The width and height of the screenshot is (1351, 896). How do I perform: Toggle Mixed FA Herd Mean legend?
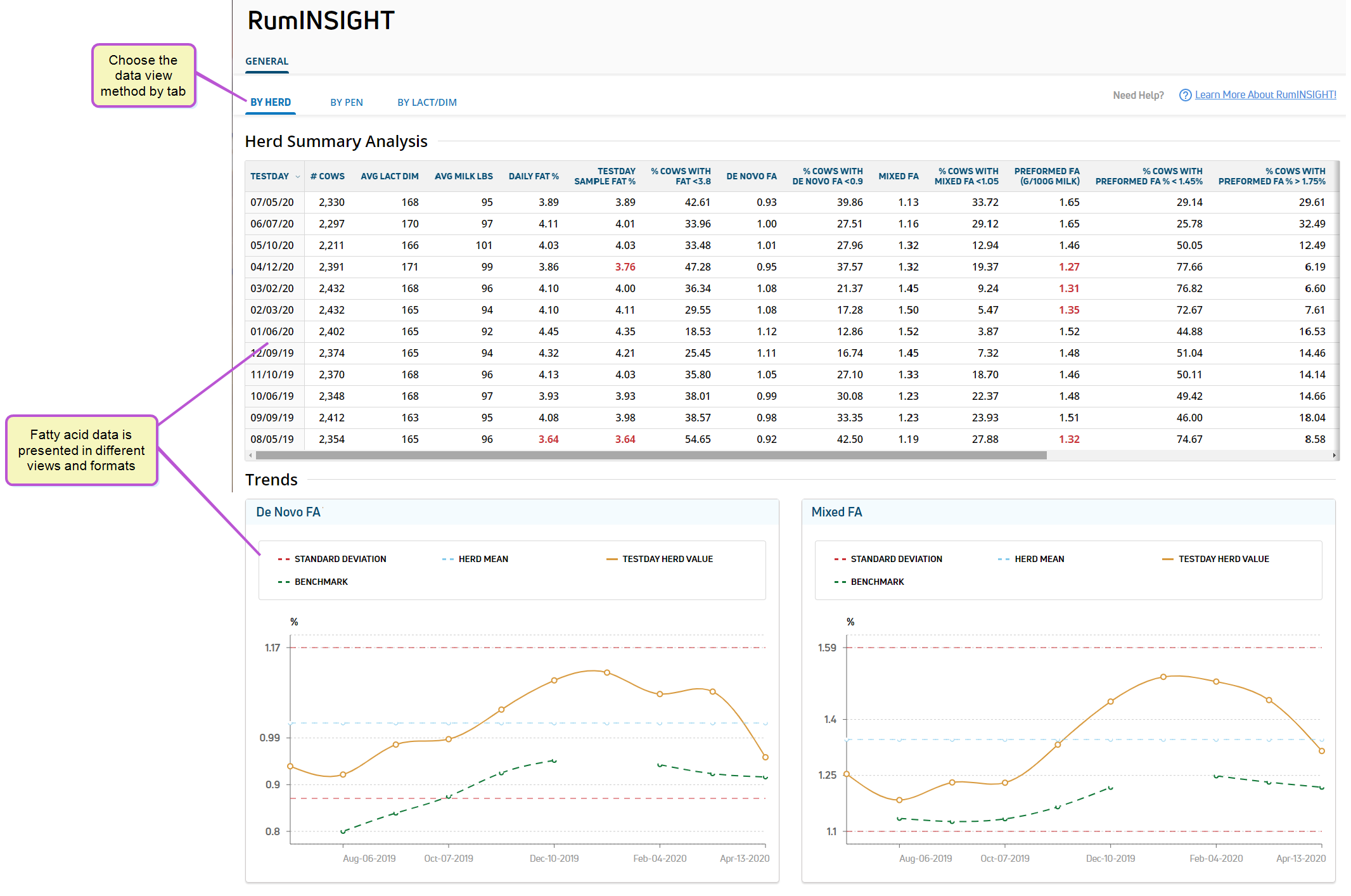[x=1031, y=559]
